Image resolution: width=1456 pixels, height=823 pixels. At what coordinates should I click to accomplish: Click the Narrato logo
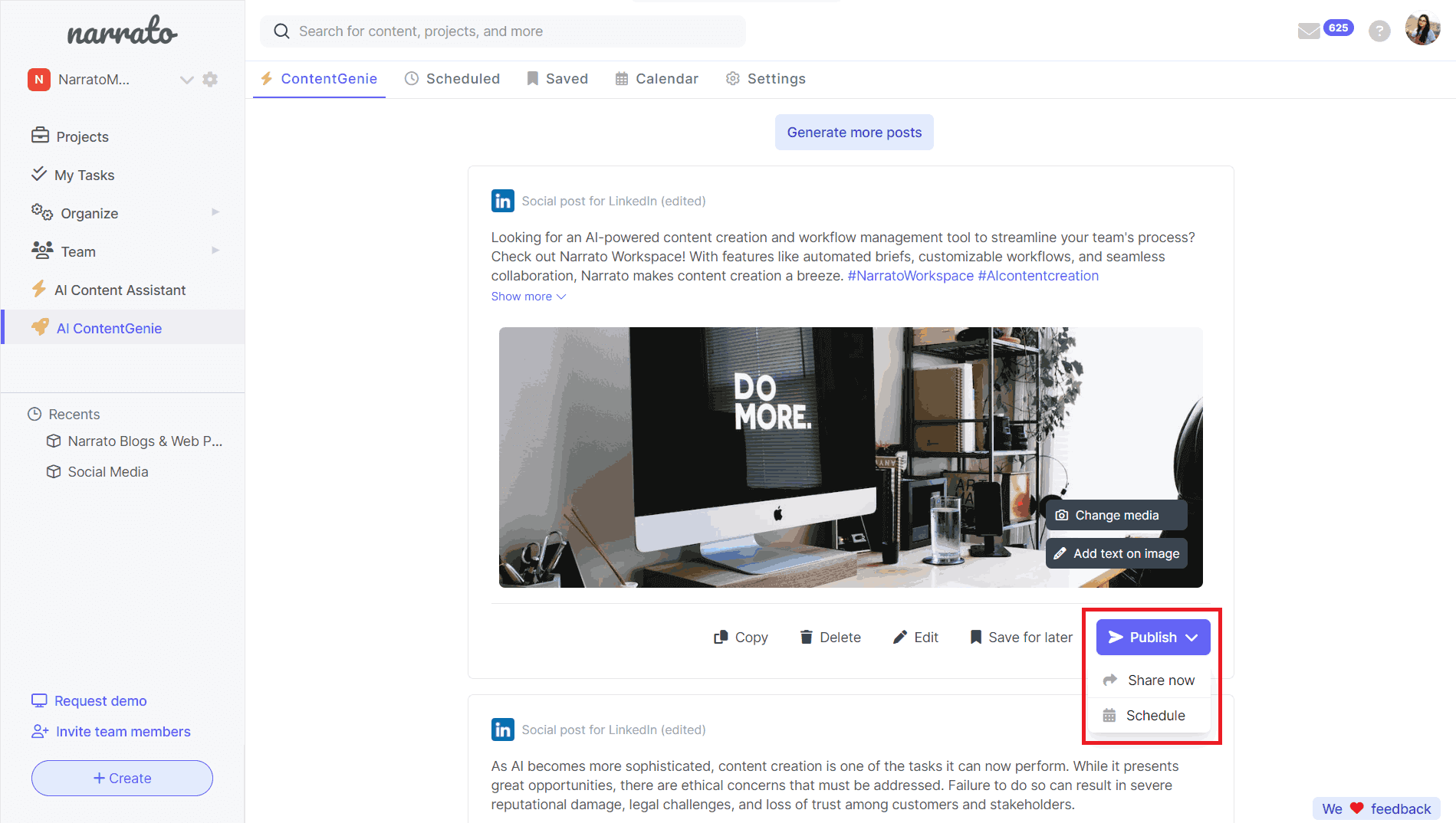(x=123, y=31)
